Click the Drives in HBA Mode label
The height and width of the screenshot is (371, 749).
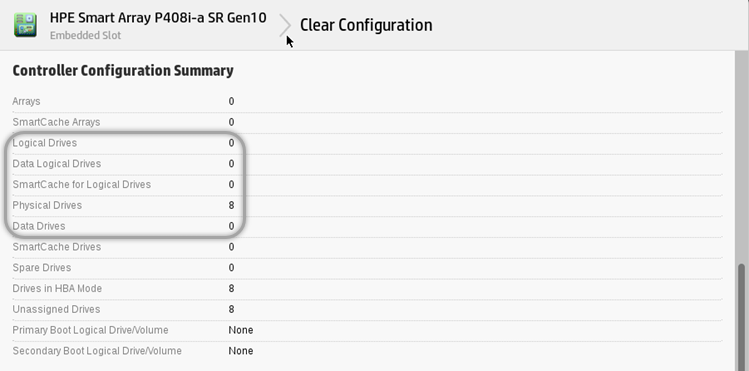[x=57, y=288]
